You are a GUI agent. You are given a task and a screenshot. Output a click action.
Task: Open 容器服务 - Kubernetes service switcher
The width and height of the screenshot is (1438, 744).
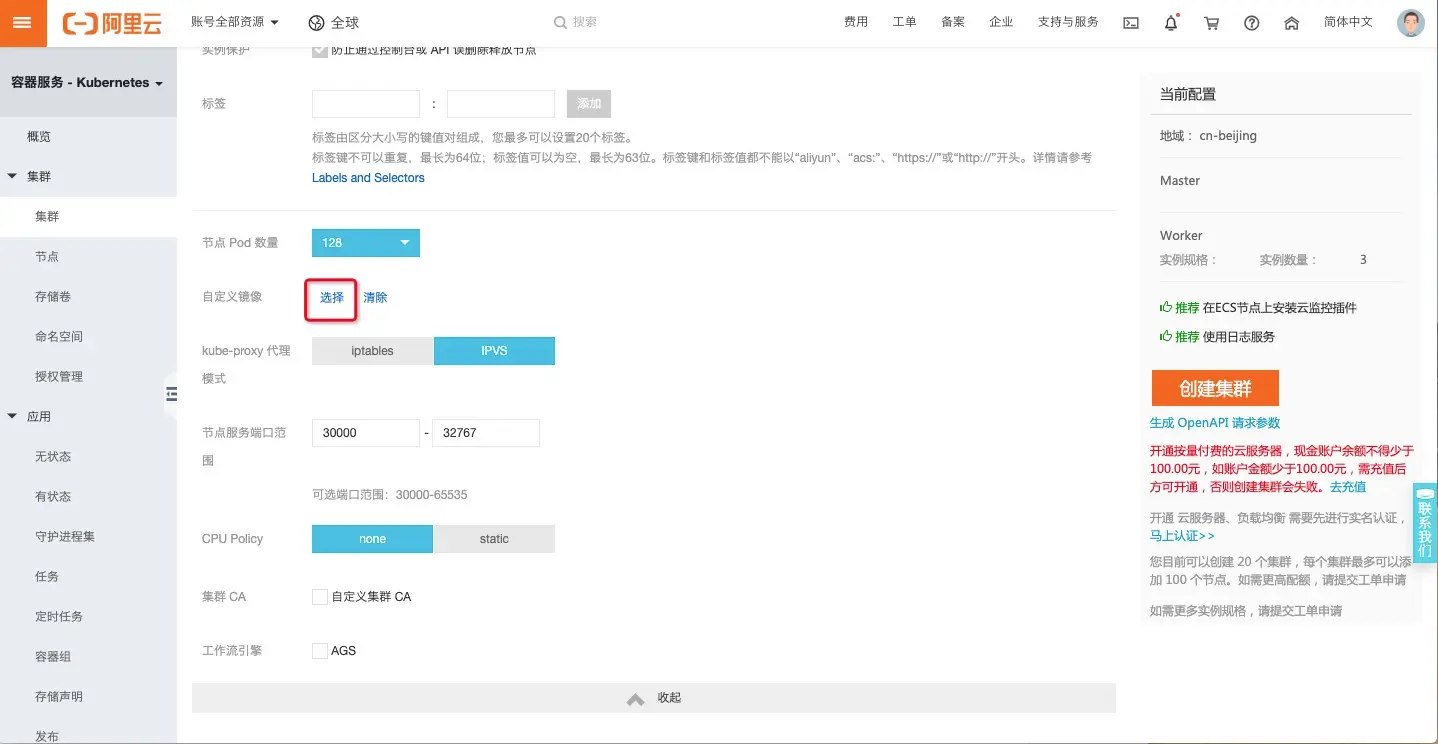point(87,83)
